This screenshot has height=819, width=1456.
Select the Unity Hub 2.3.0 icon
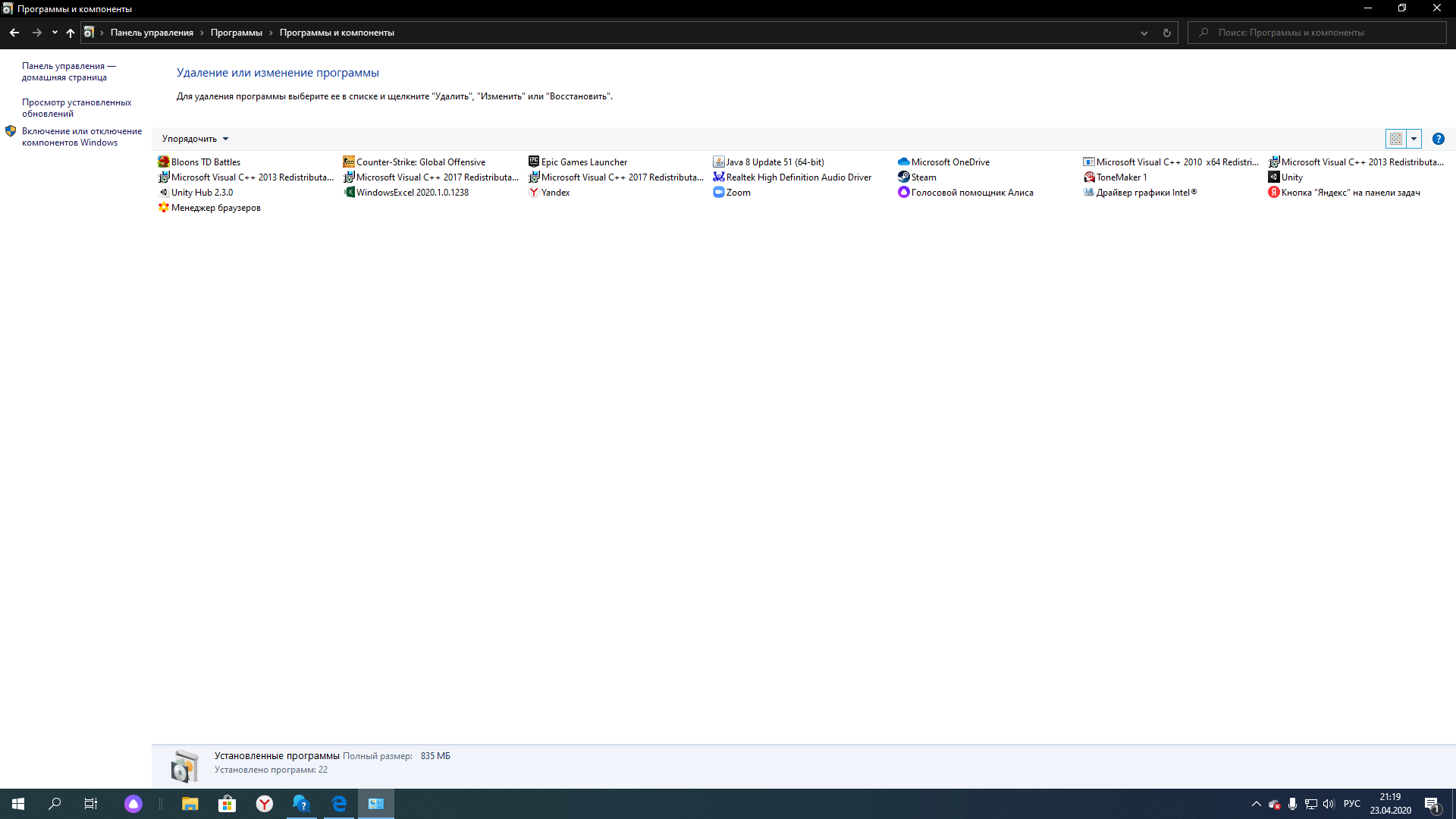163,192
